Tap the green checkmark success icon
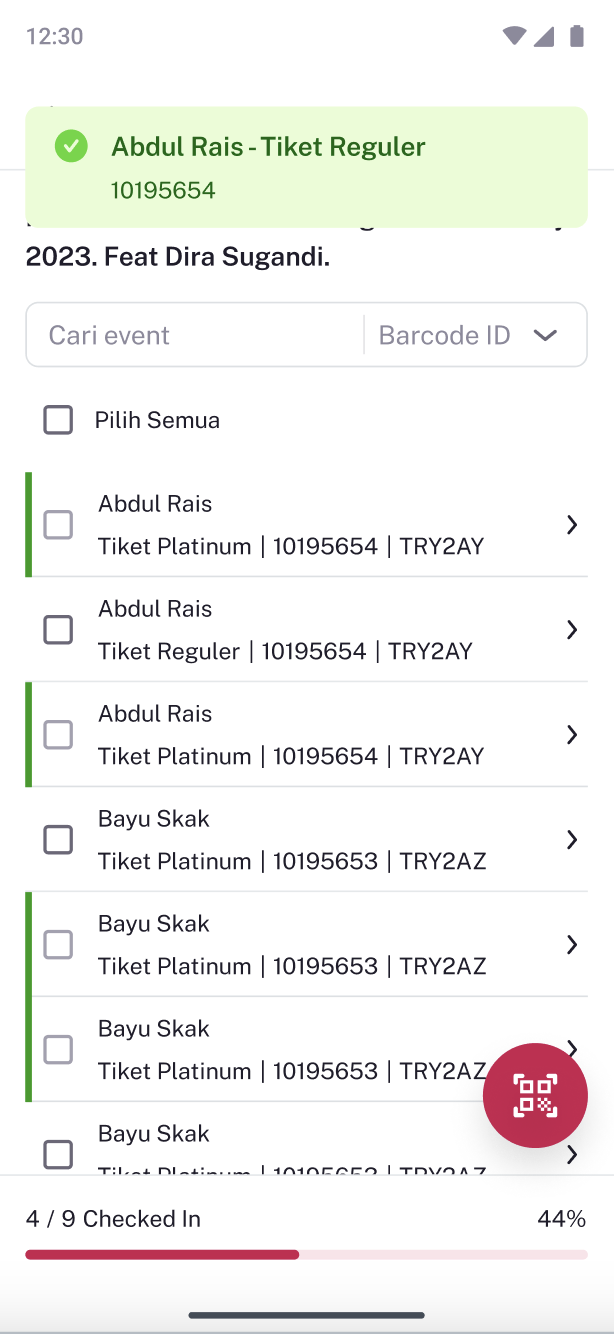The height and width of the screenshot is (1334, 614). point(71,147)
